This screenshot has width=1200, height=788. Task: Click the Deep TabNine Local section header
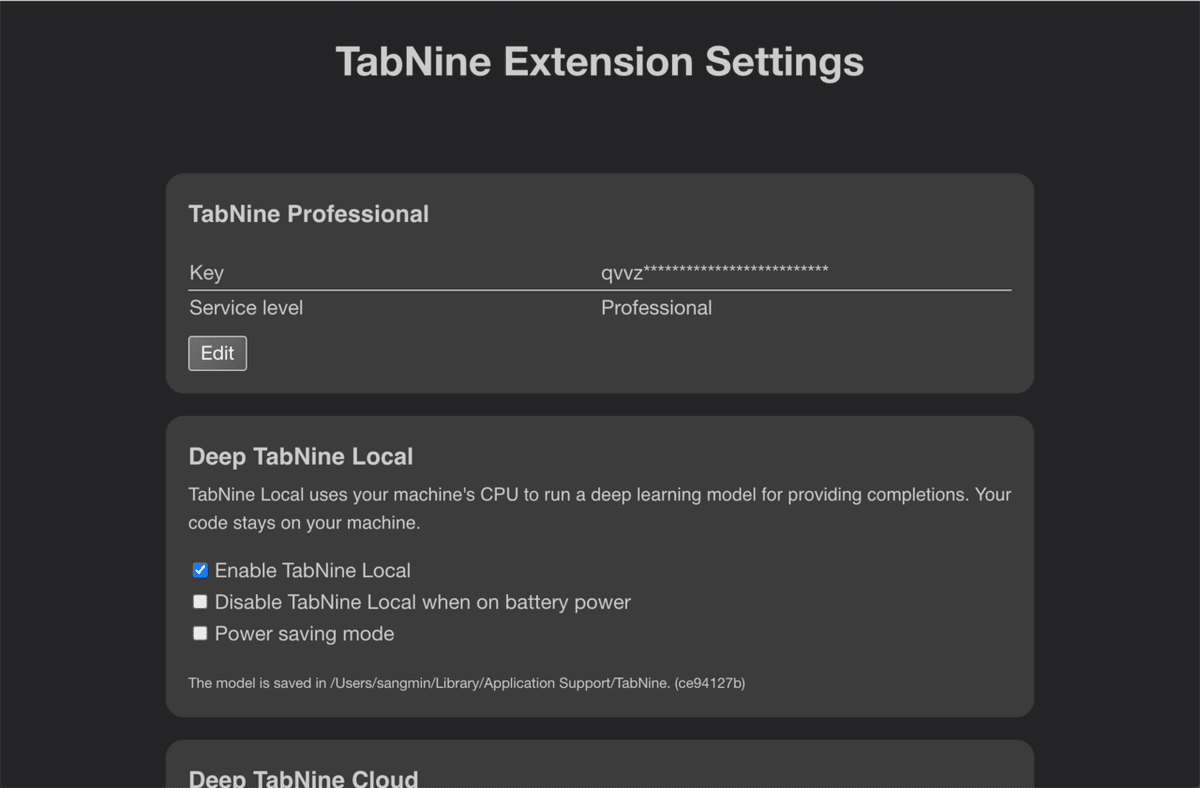coord(301,456)
